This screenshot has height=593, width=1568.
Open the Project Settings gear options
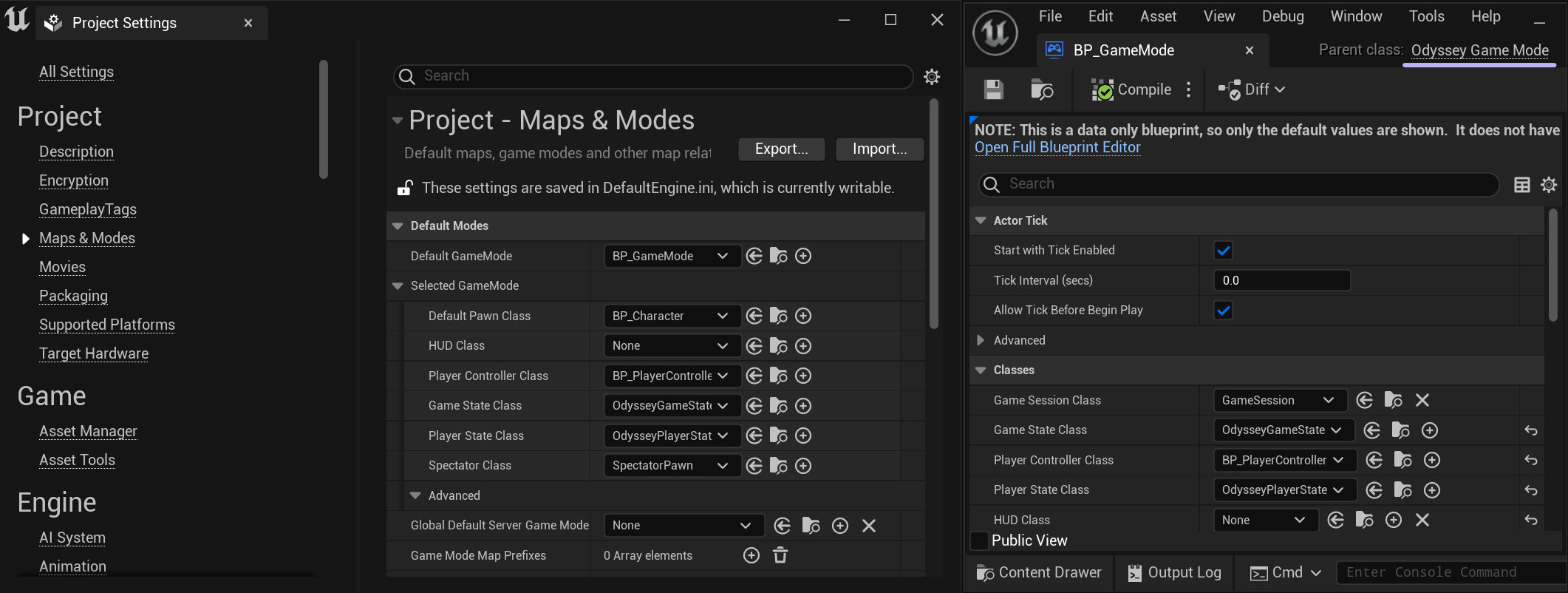(932, 76)
